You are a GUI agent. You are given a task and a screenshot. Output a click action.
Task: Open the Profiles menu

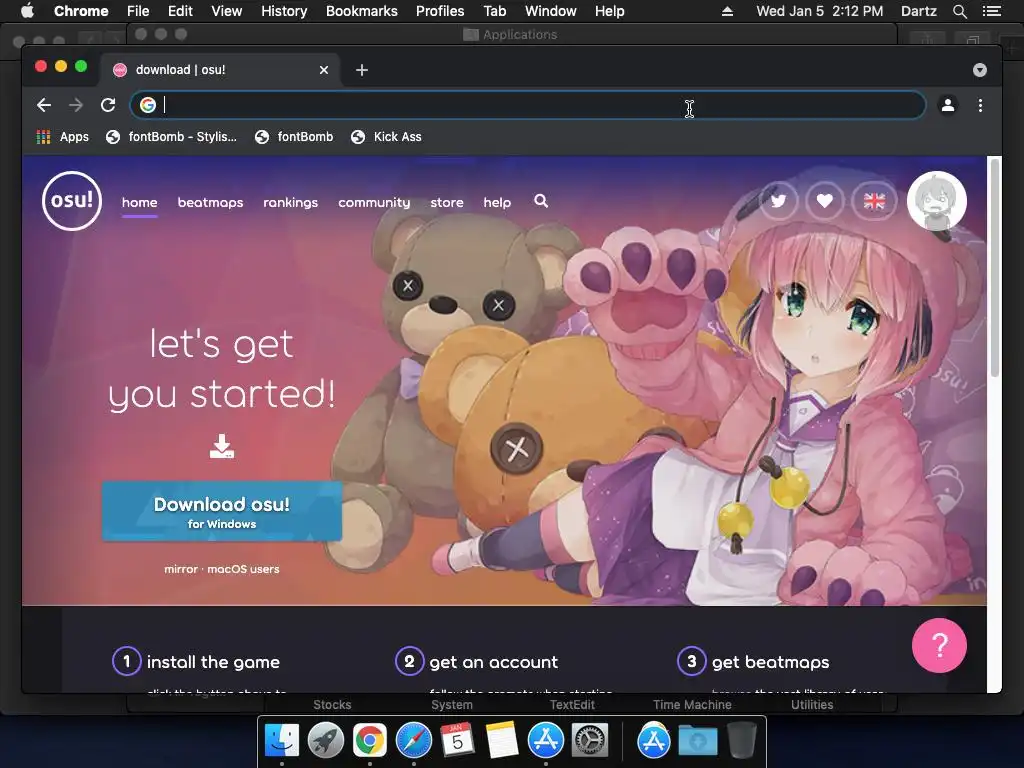[440, 11]
